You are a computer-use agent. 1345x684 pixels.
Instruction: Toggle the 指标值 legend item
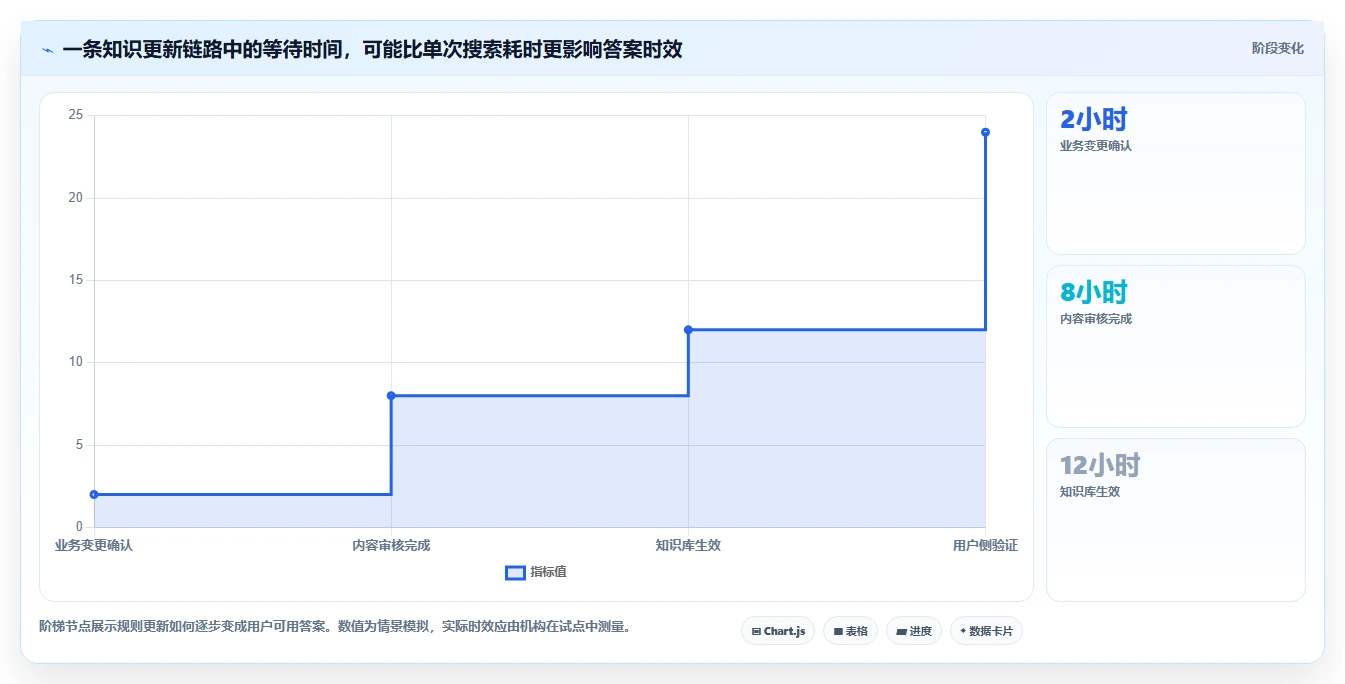pyautogui.click(x=536, y=572)
